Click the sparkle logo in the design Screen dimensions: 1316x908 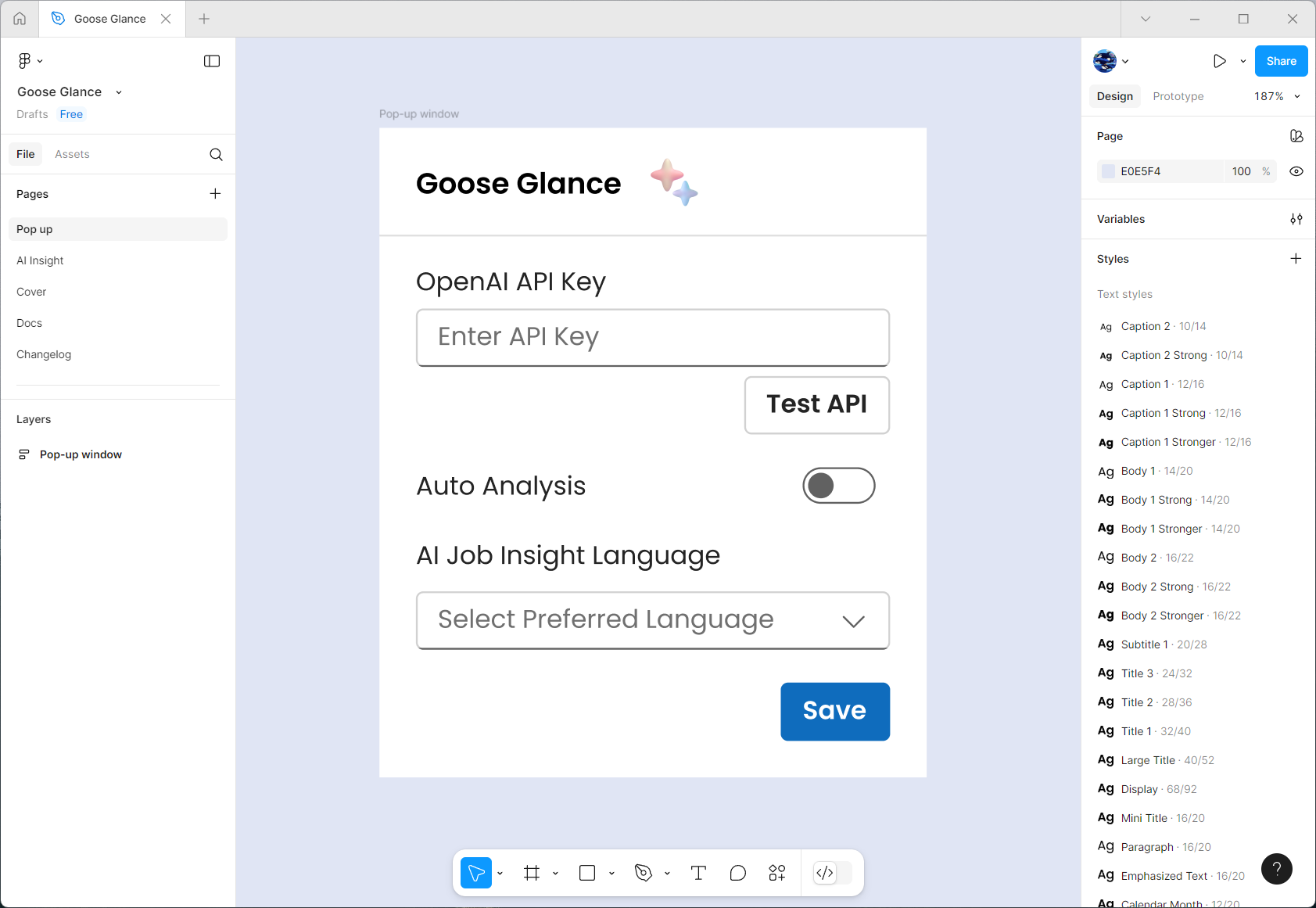pyautogui.click(x=674, y=182)
